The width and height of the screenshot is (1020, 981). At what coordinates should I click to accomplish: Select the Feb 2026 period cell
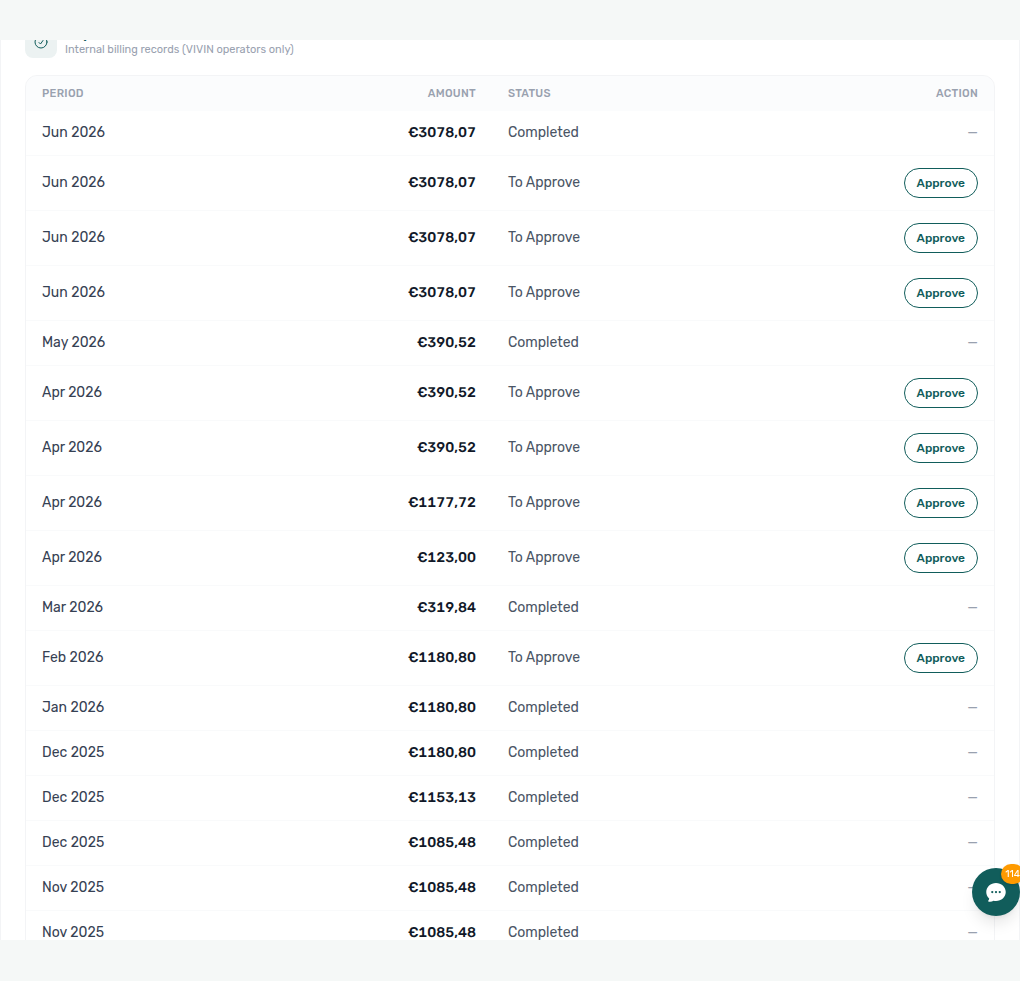click(73, 657)
